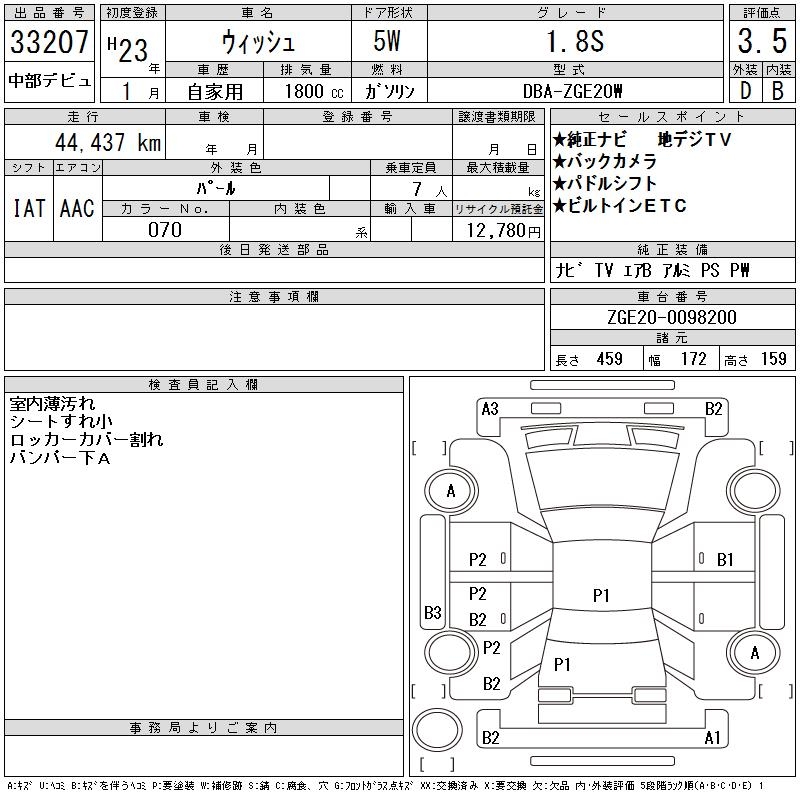The height and width of the screenshot is (800, 800).
Task: Select the P1 mark on the car roof
Action: click(x=601, y=596)
